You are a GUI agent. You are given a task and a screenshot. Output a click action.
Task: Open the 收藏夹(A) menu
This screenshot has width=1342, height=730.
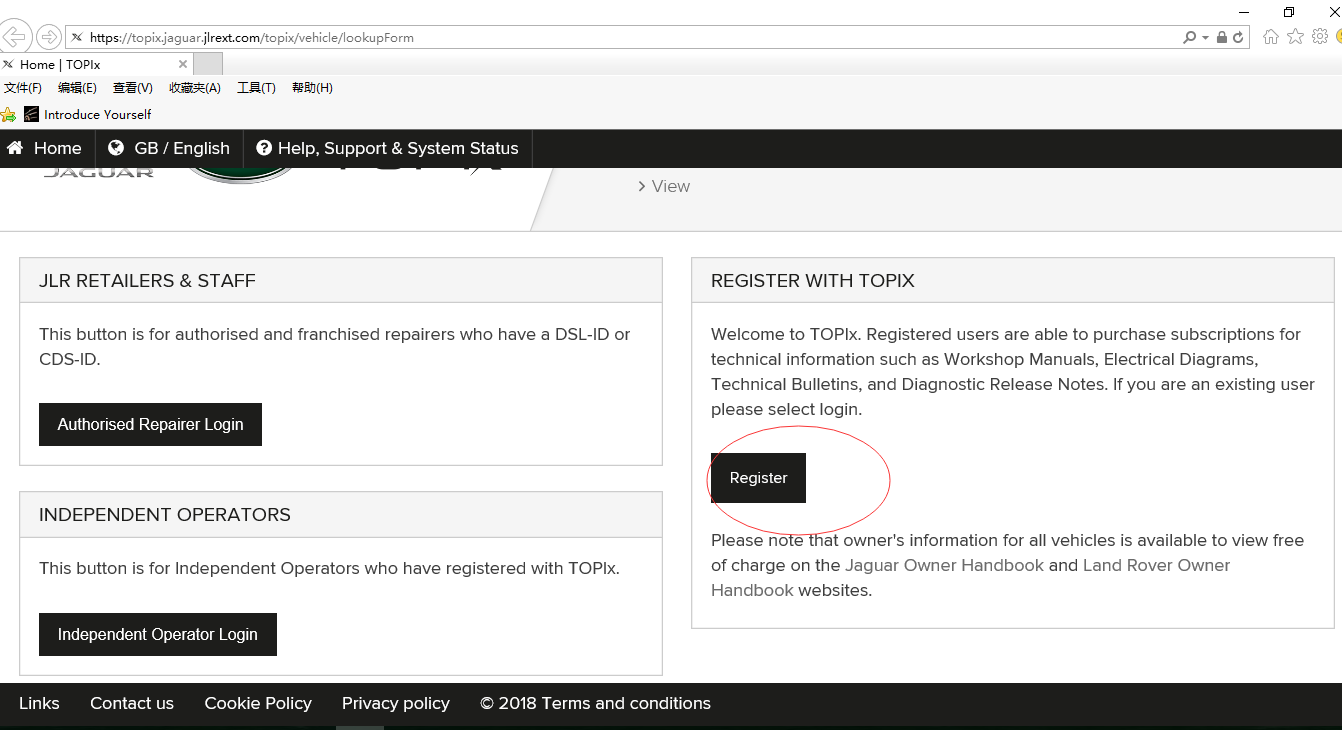tap(195, 88)
